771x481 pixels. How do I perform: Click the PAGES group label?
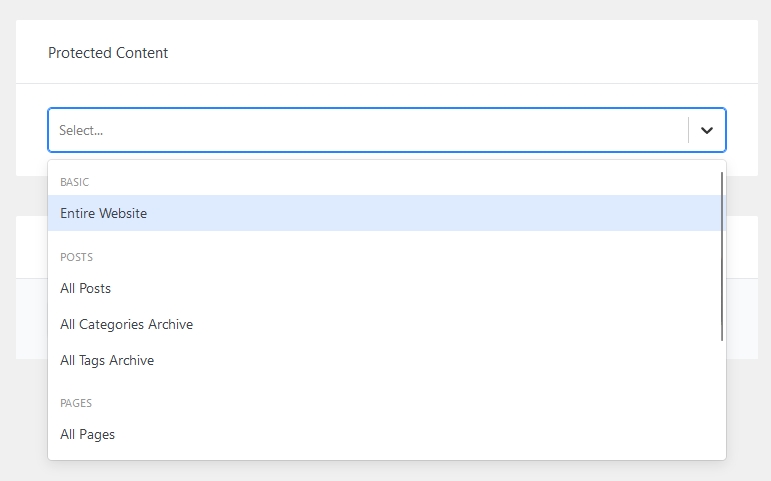click(76, 403)
